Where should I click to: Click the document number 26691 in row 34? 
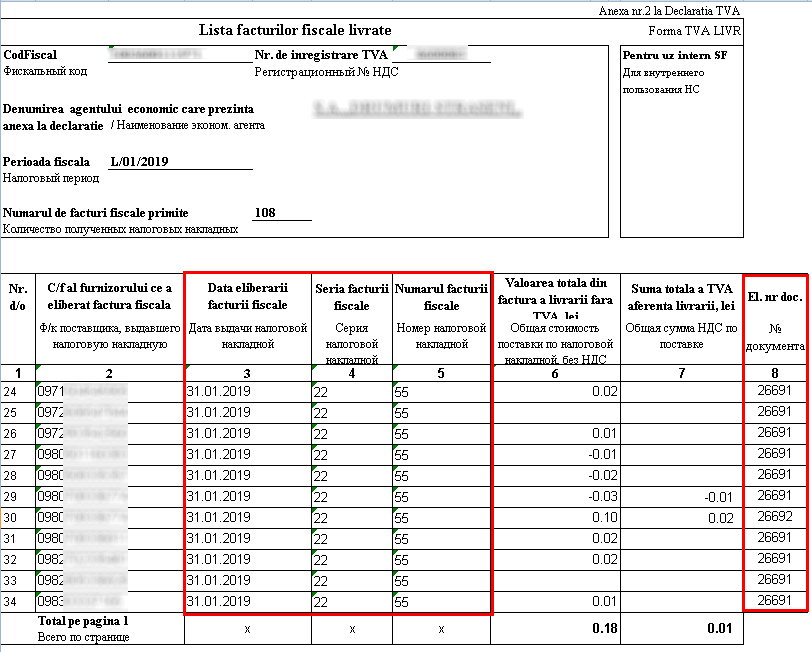pyautogui.click(x=775, y=600)
